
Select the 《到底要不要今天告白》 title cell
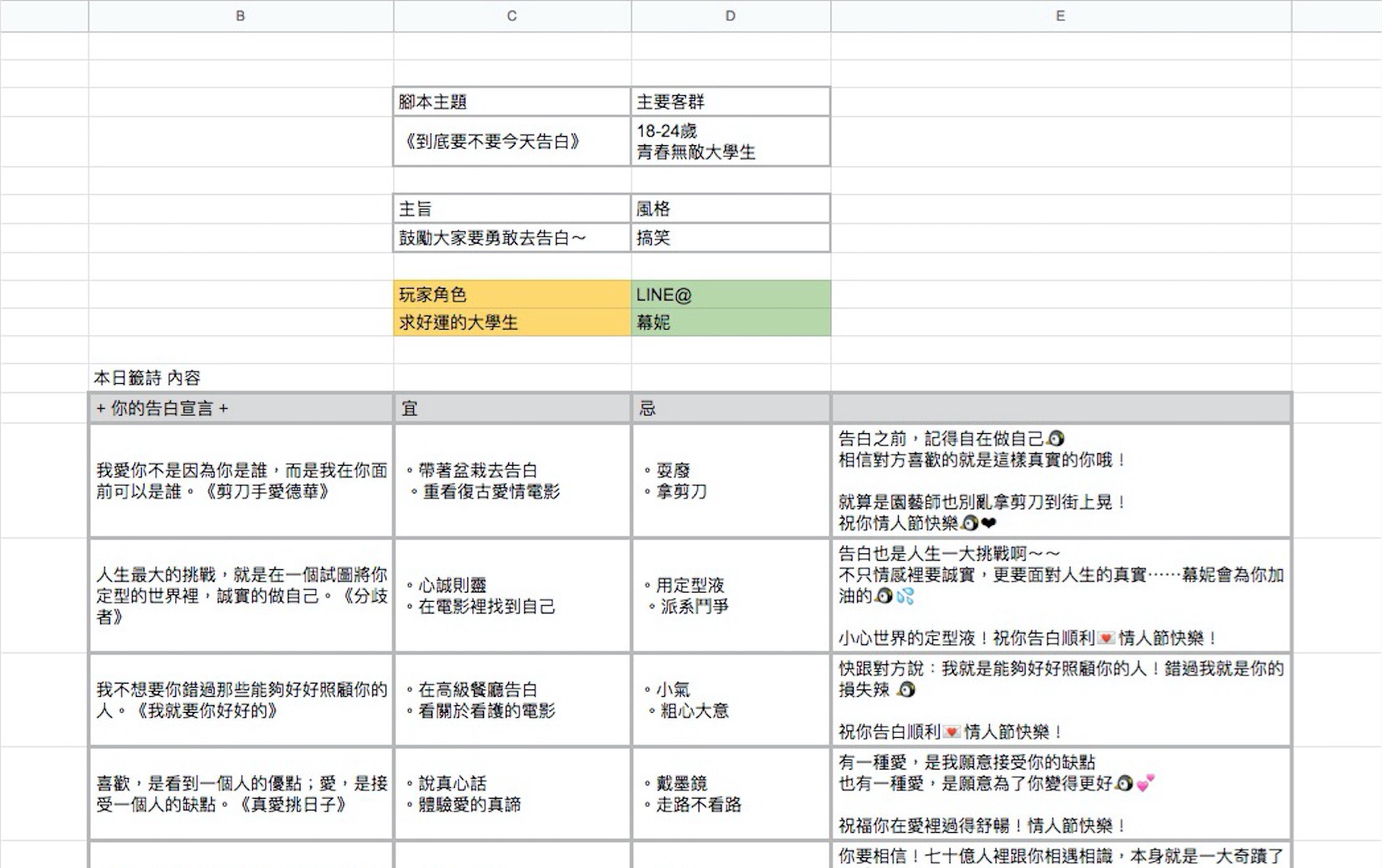pyautogui.click(x=512, y=142)
